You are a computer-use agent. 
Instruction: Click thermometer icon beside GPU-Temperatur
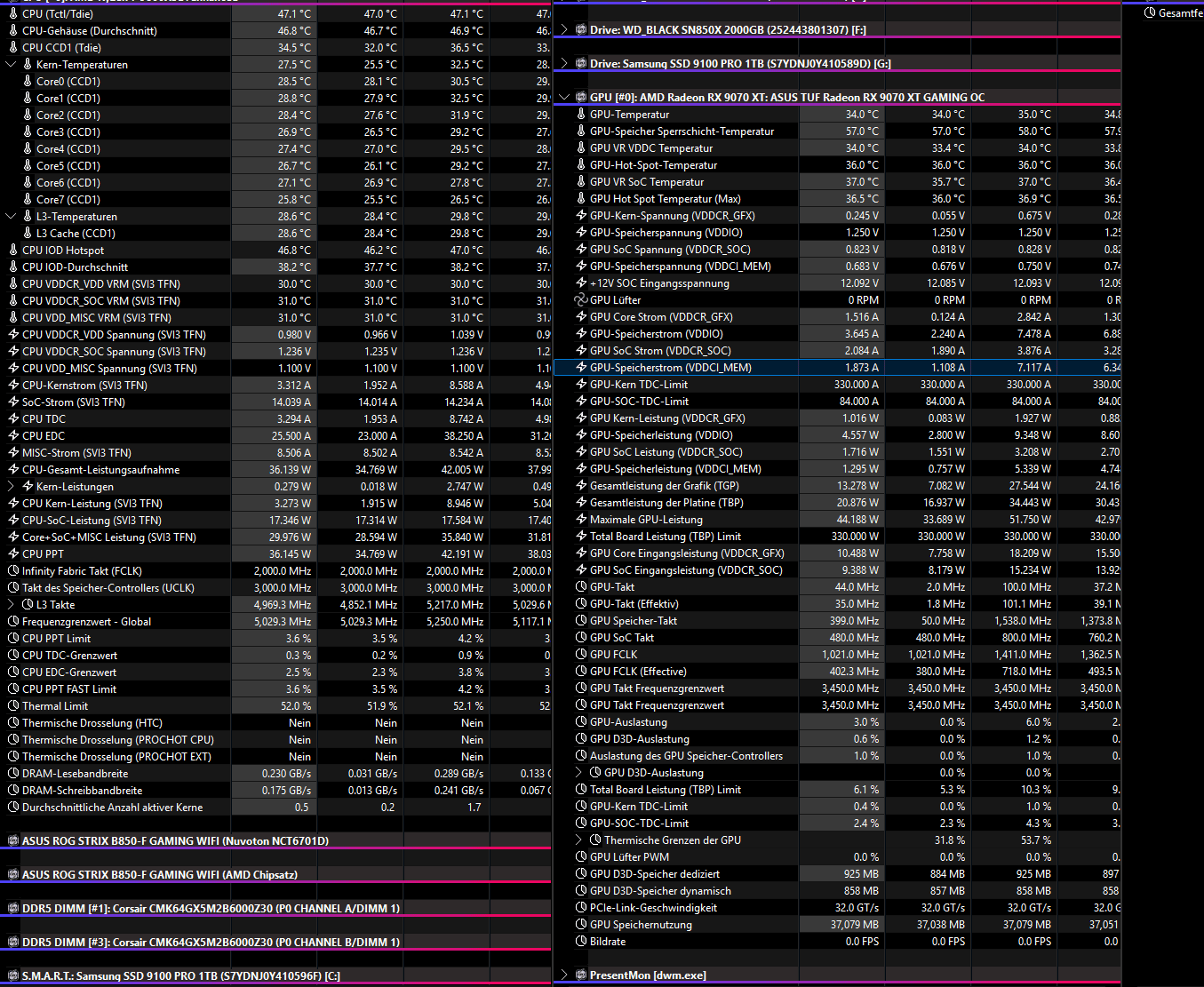click(x=581, y=115)
